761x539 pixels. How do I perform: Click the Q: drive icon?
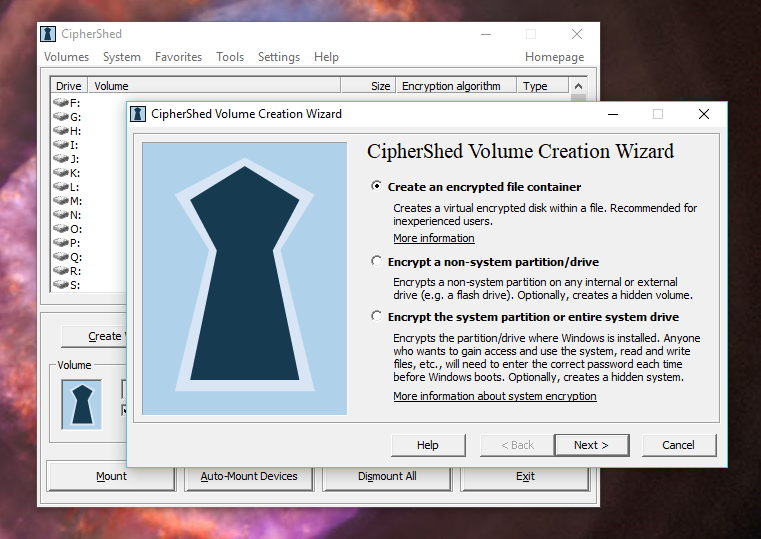tap(61, 257)
